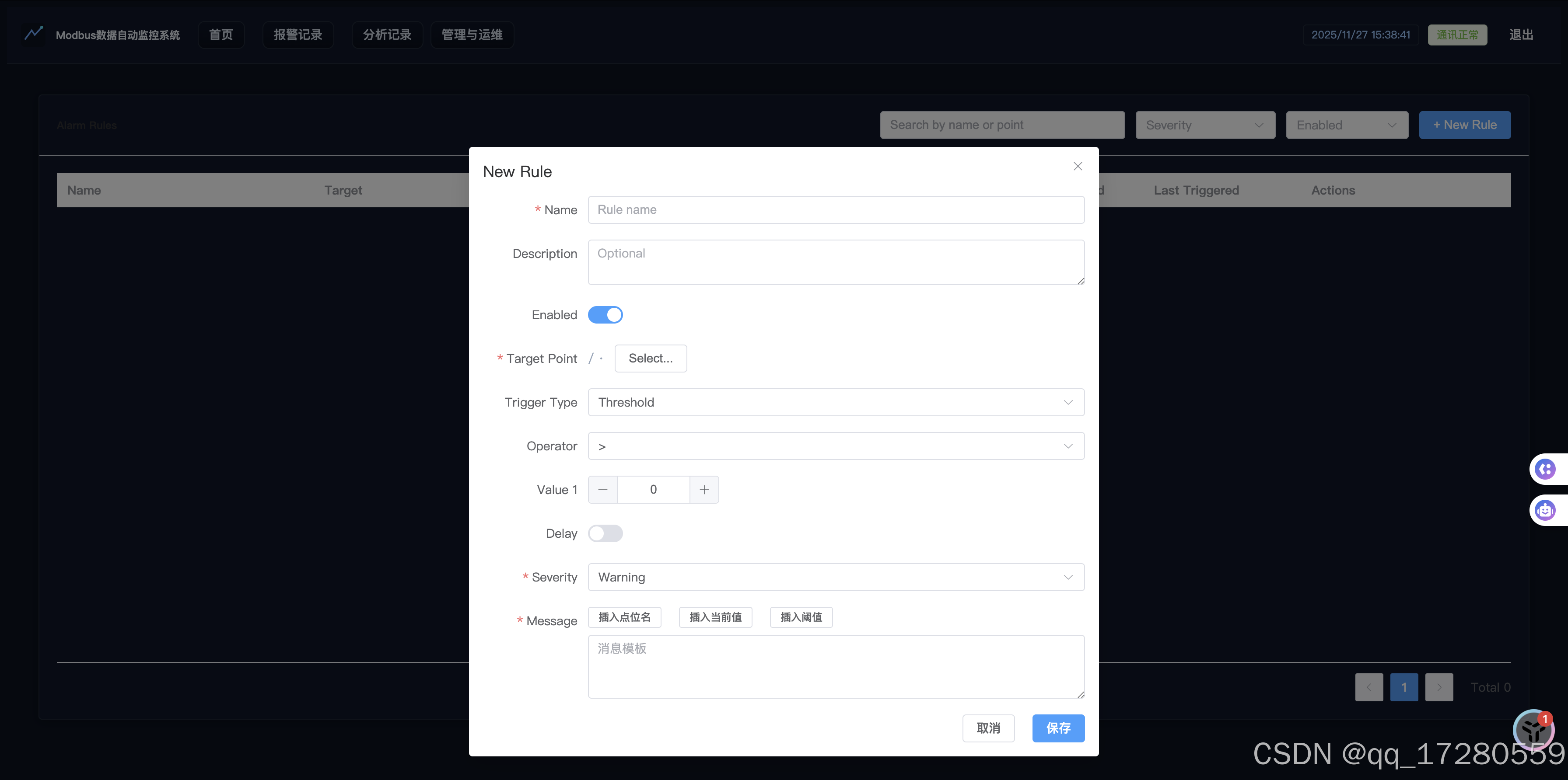The height and width of the screenshot is (780, 1568).
Task: Expand the Trigger Type dropdown
Action: pyautogui.click(x=836, y=402)
